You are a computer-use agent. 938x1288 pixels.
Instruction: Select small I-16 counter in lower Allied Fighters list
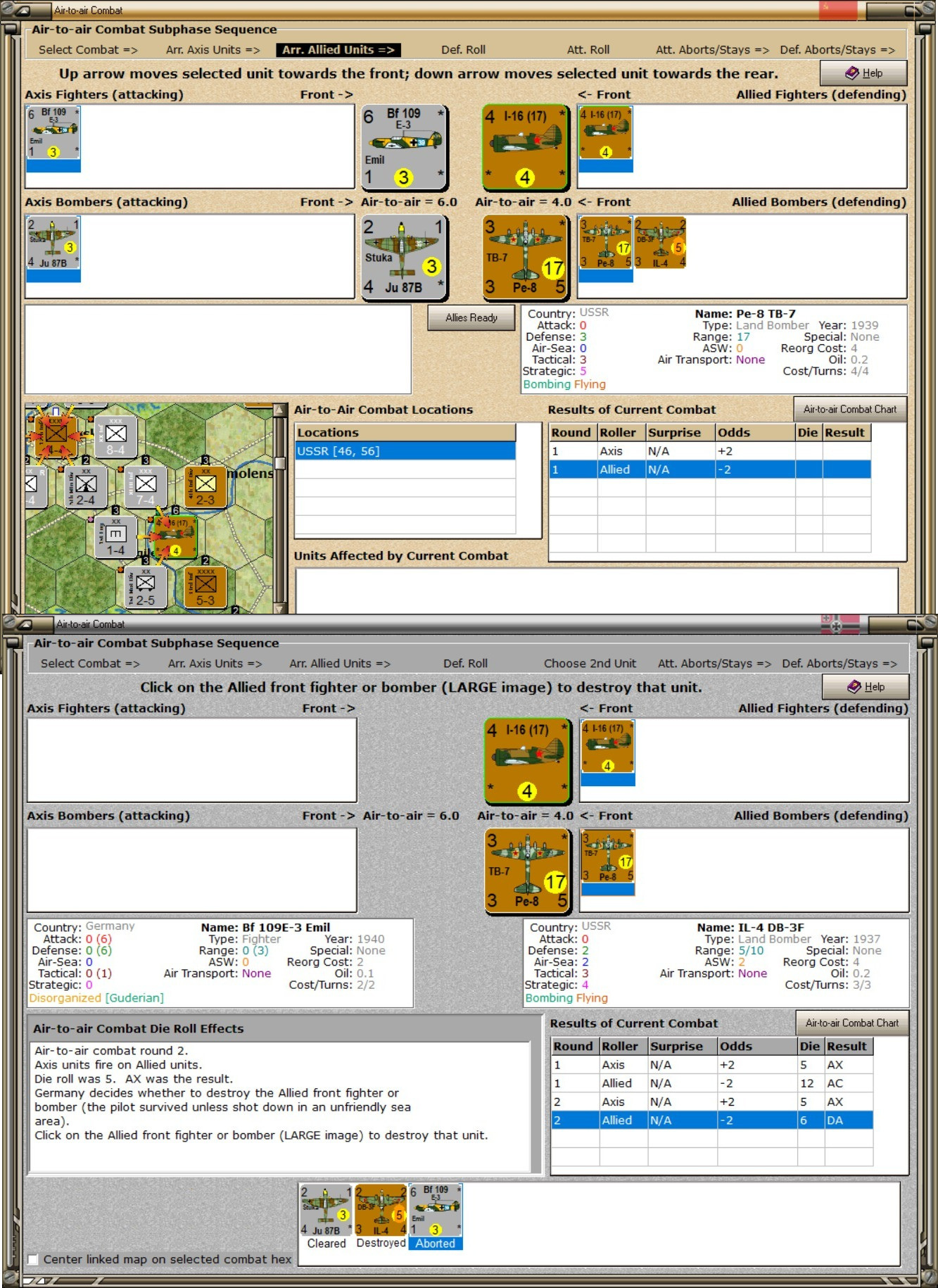click(x=607, y=746)
